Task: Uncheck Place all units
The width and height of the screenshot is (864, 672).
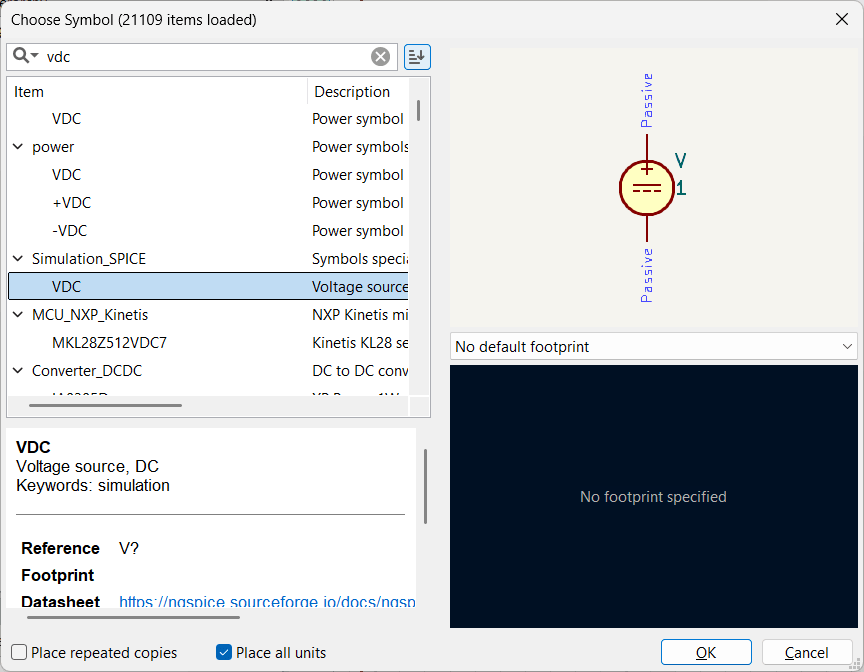Action: click(224, 653)
